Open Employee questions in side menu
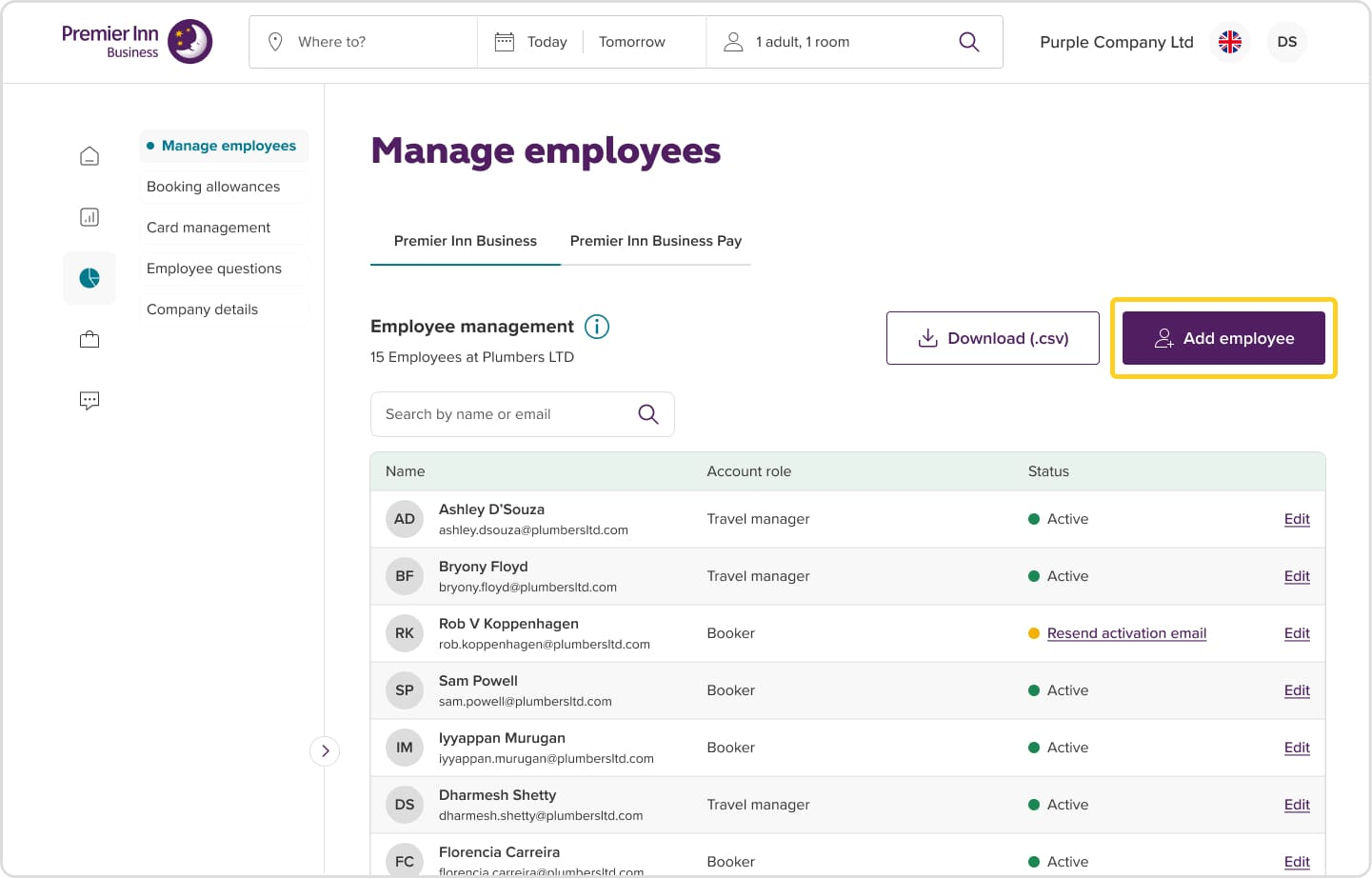 click(x=224, y=269)
